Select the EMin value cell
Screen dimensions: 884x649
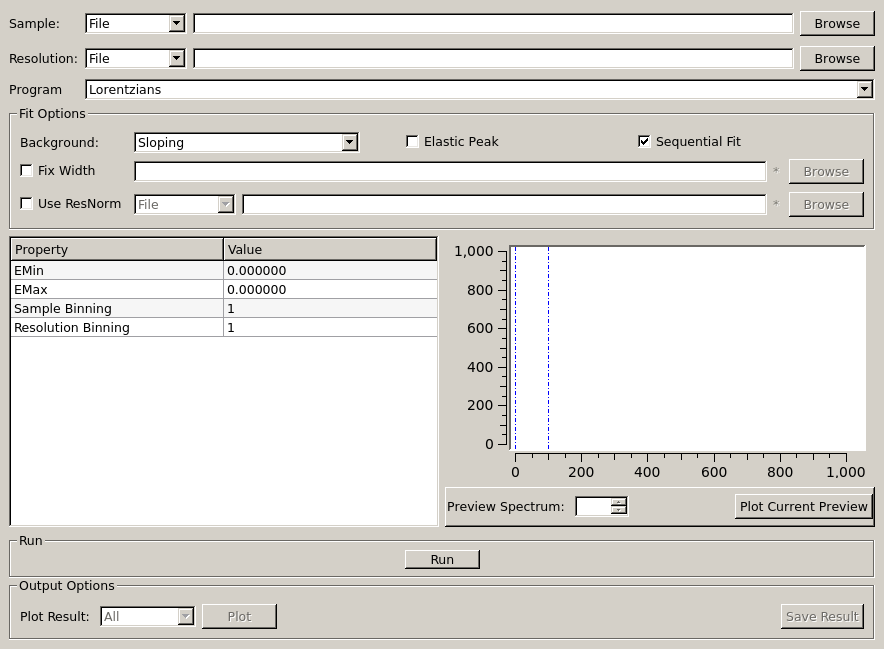point(330,270)
